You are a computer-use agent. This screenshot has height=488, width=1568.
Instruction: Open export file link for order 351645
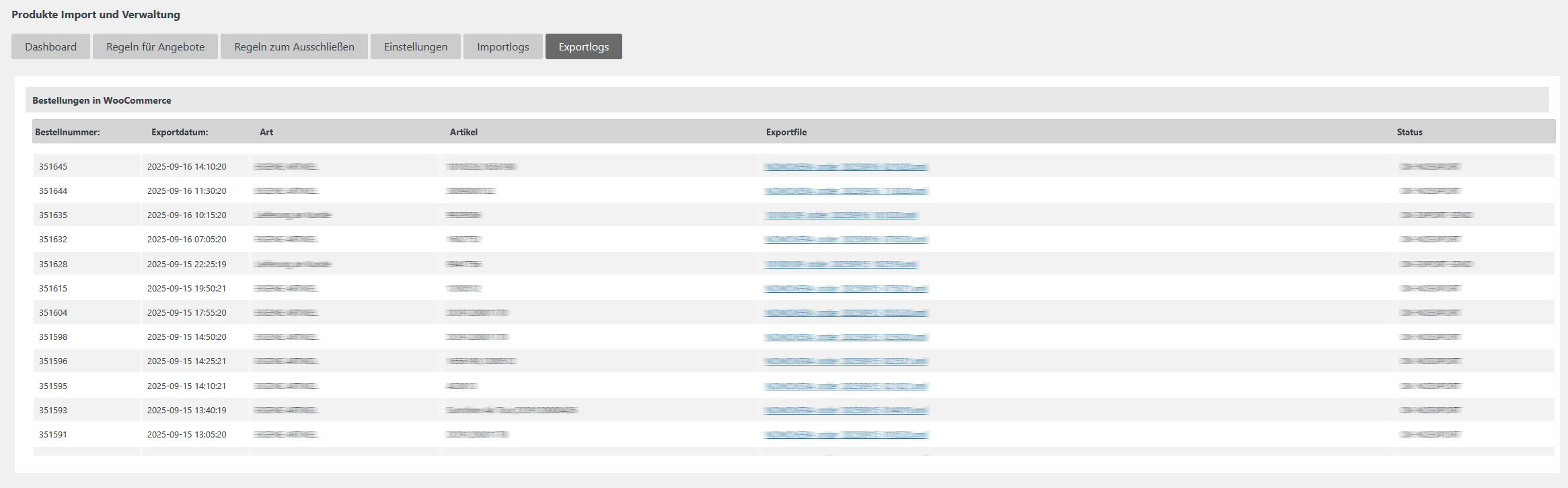pyautogui.click(x=846, y=167)
